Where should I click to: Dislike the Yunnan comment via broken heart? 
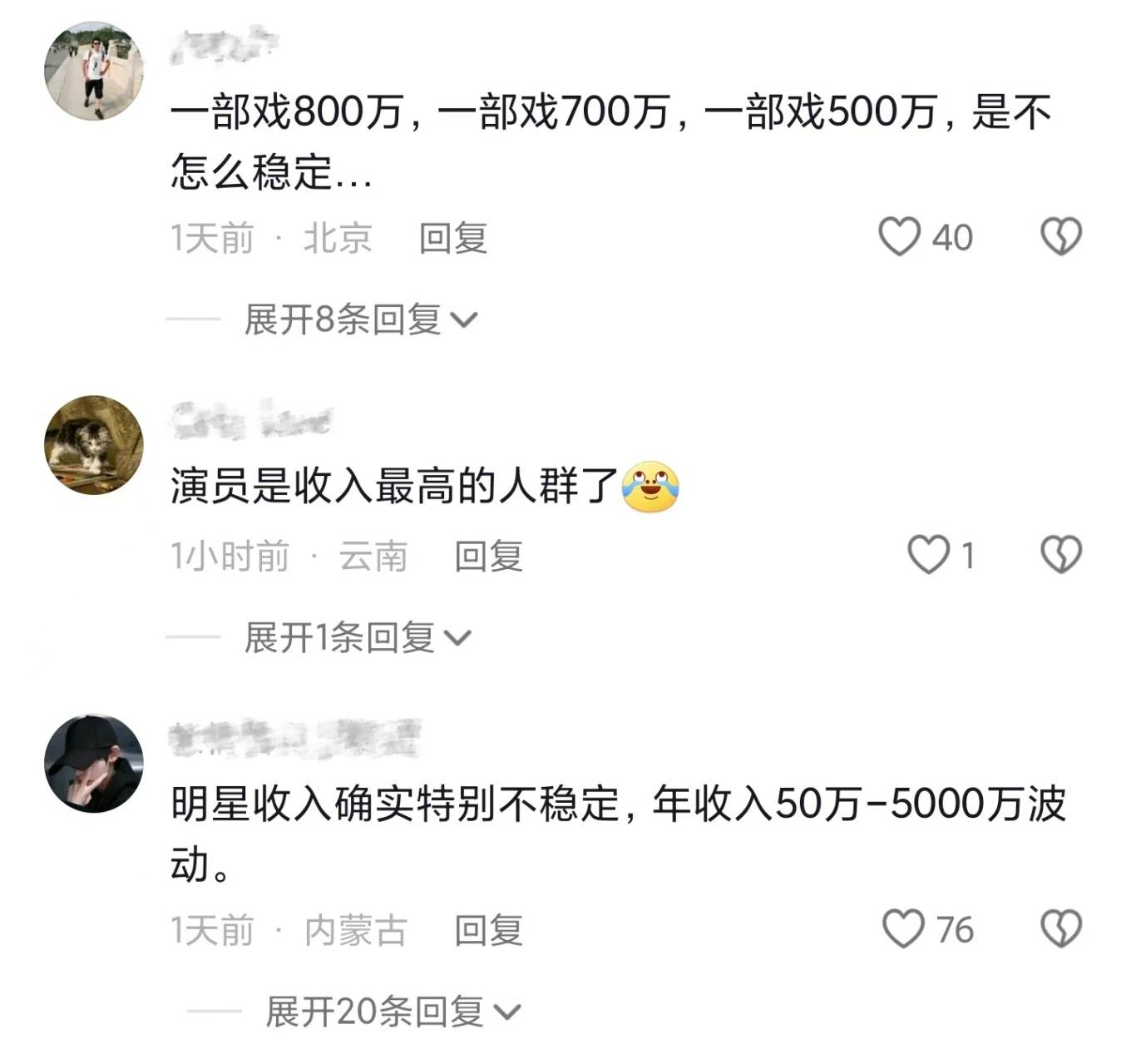pyautogui.click(x=1061, y=555)
